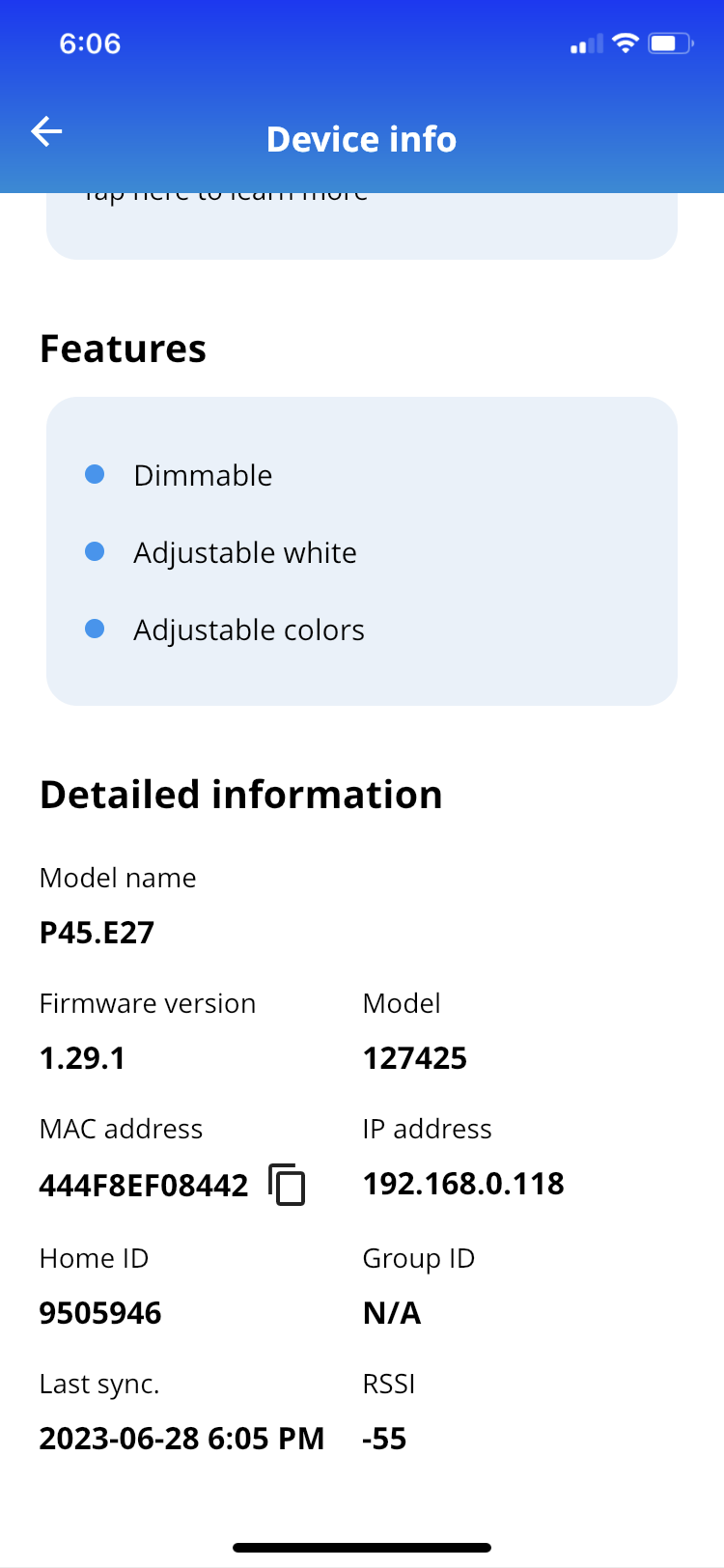Tap the firmware version 1.29.1

(x=82, y=1058)
